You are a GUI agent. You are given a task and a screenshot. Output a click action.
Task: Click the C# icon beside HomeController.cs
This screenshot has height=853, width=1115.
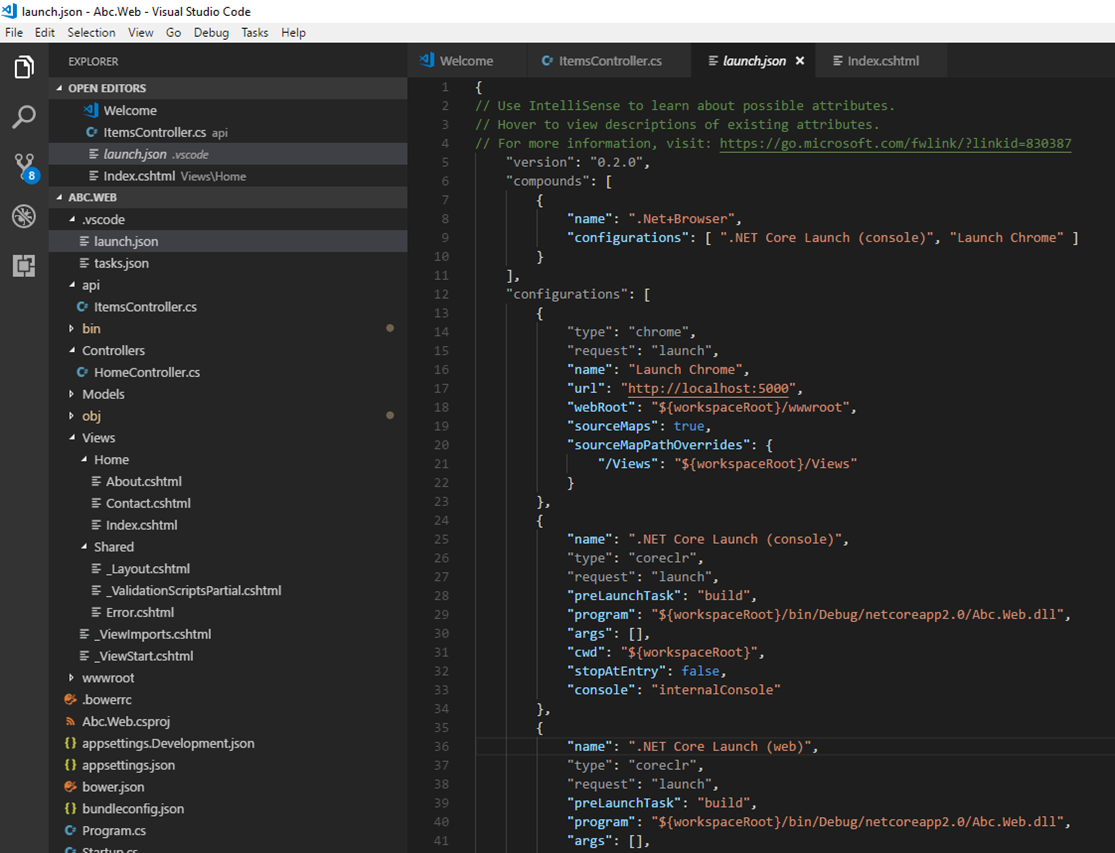pyautogui.click(x=82, y=372)
